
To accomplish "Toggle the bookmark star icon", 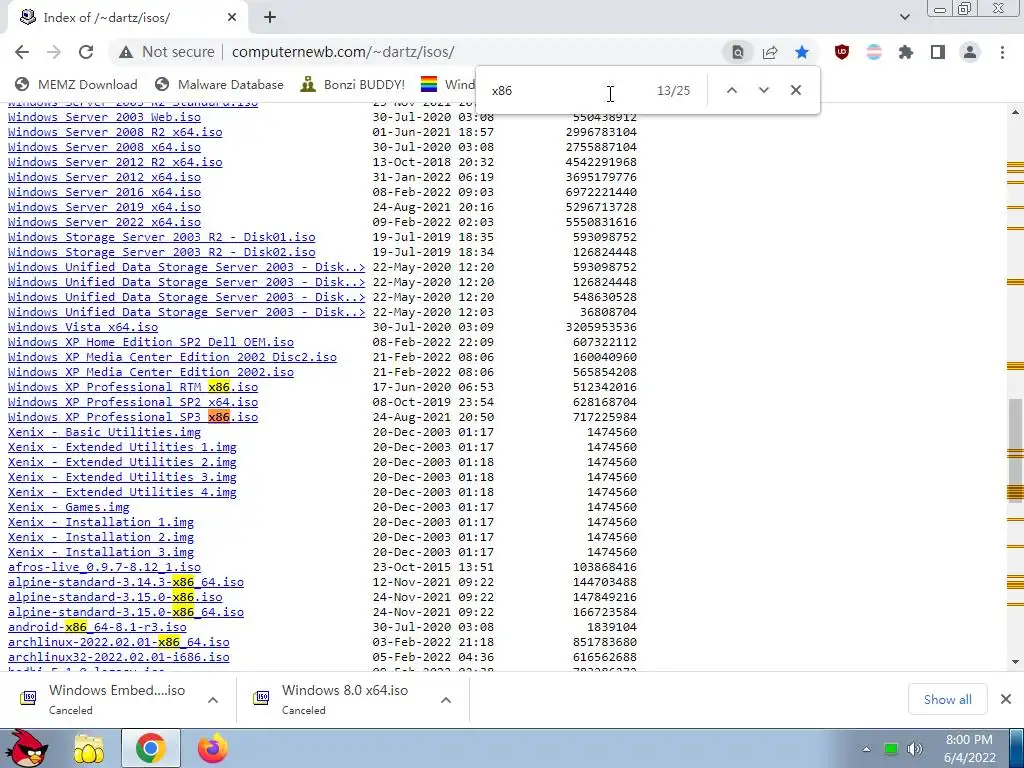I will pos(802,52).
